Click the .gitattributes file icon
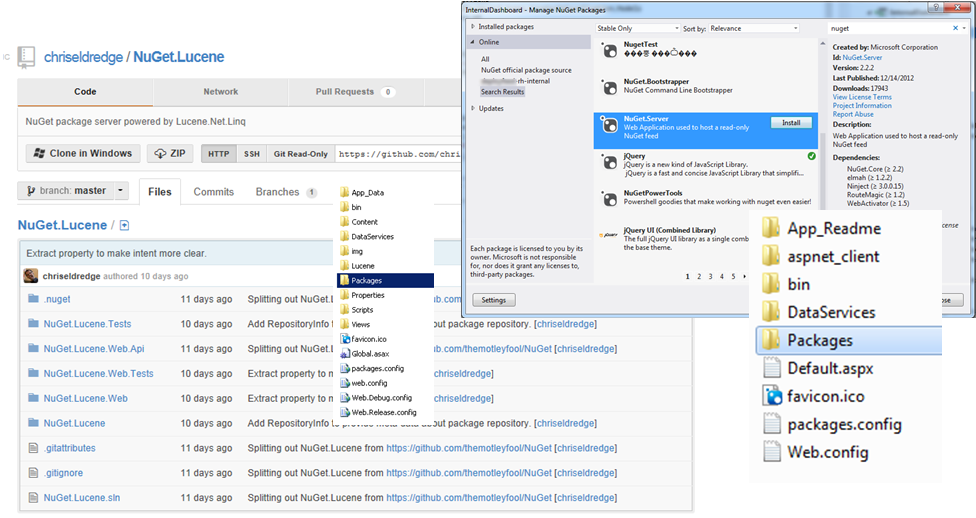Viewport: 976px width, 518px height. [33, 448]
